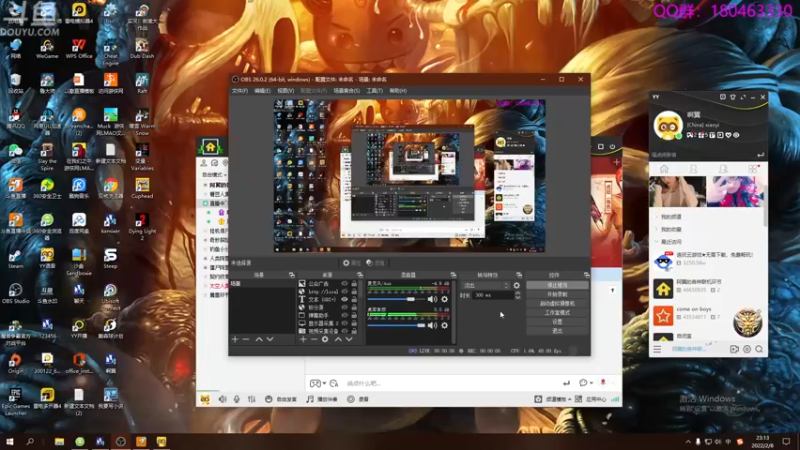This screenshot has height=450, width=800.
Task: Remove the selected scene with the minus icon
Action: [246, 339]
